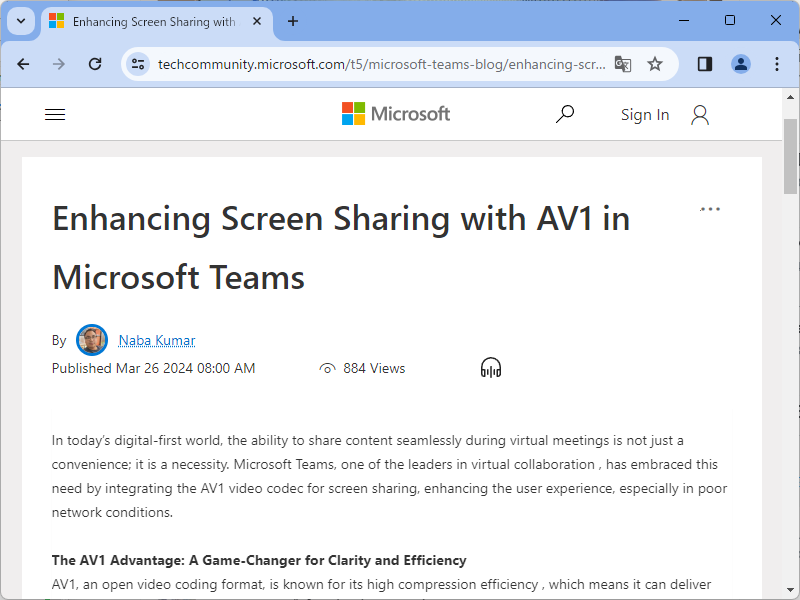Open author Naba Kumar's profile link

(x=157, y=340)
